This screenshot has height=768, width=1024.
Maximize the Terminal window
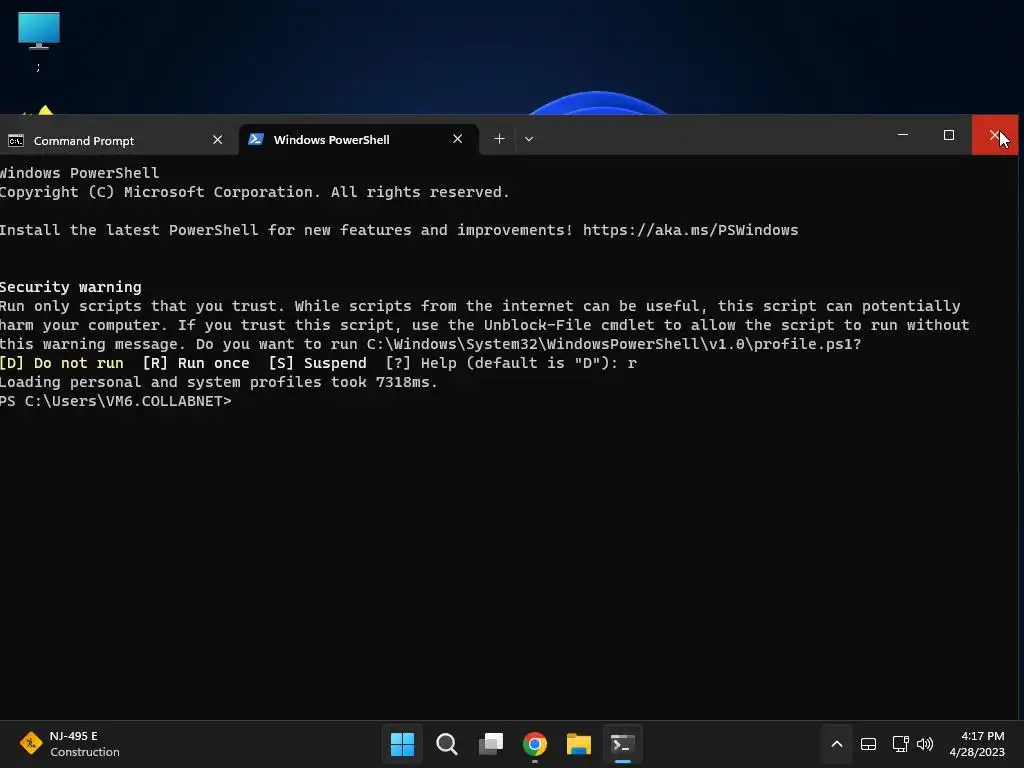949,135
